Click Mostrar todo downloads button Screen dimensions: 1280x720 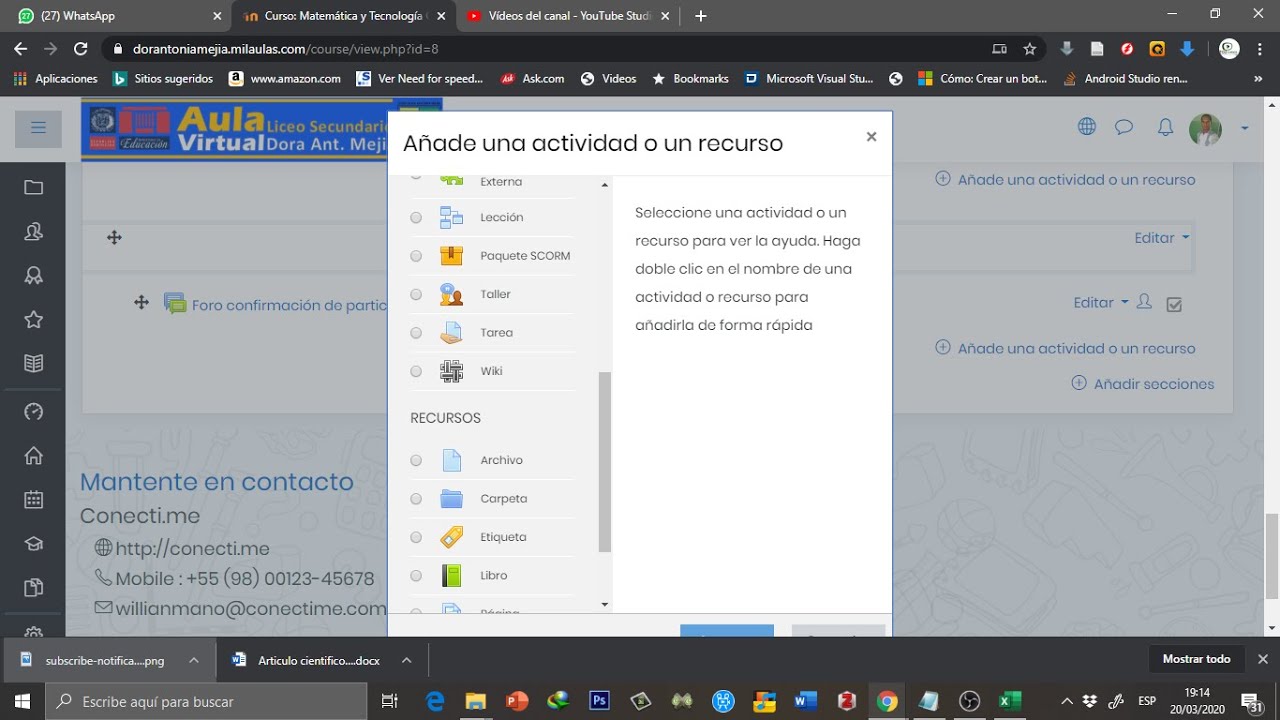(x=1196, y=659)
